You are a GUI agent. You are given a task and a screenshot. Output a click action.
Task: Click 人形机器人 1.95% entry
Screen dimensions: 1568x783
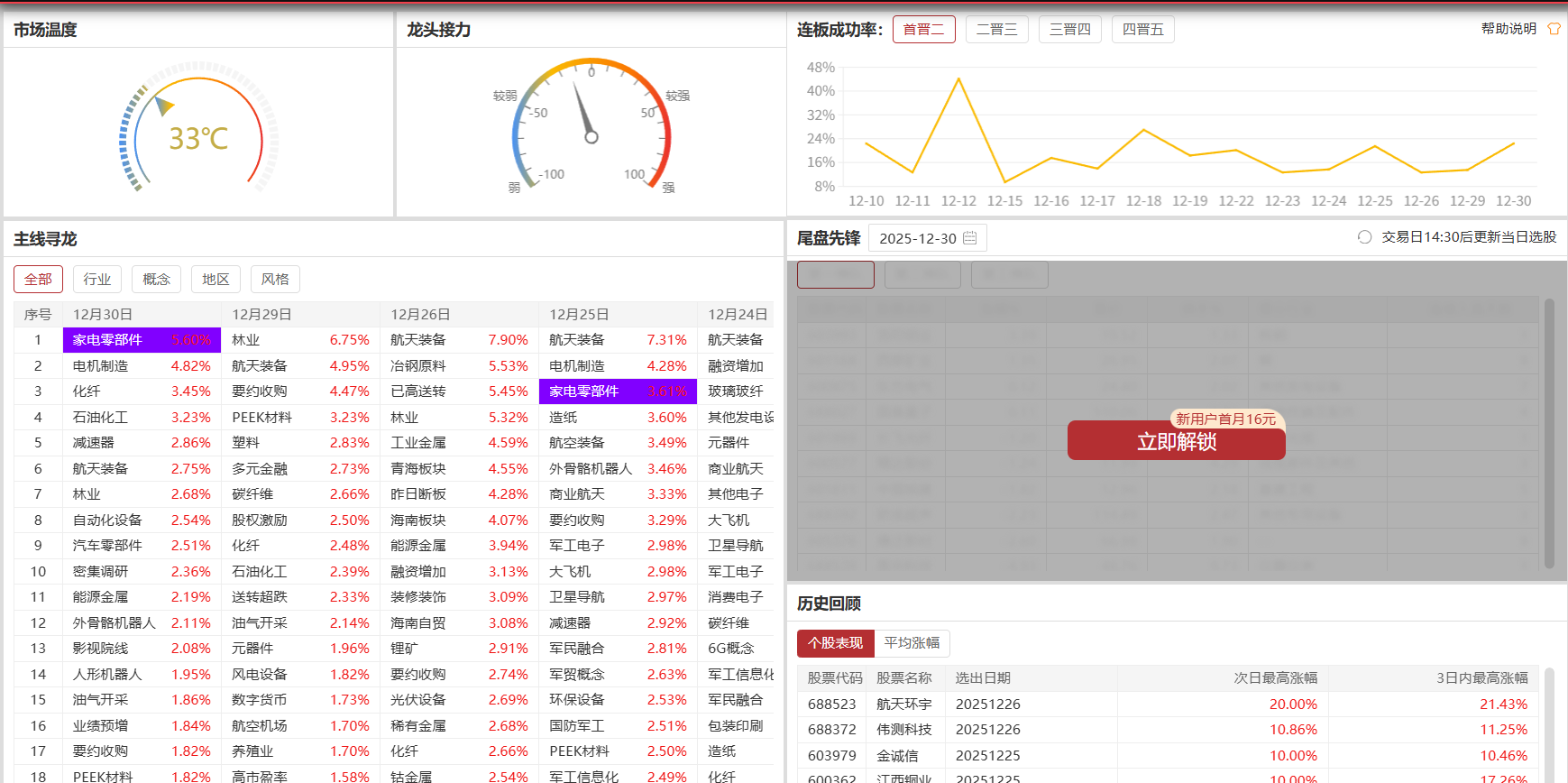[142, 675]
